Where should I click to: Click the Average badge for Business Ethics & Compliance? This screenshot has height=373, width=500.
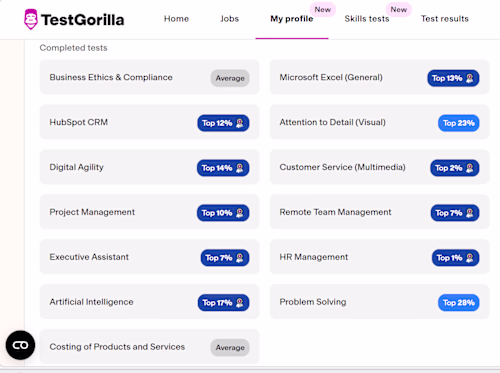click(x=230, y=78)
